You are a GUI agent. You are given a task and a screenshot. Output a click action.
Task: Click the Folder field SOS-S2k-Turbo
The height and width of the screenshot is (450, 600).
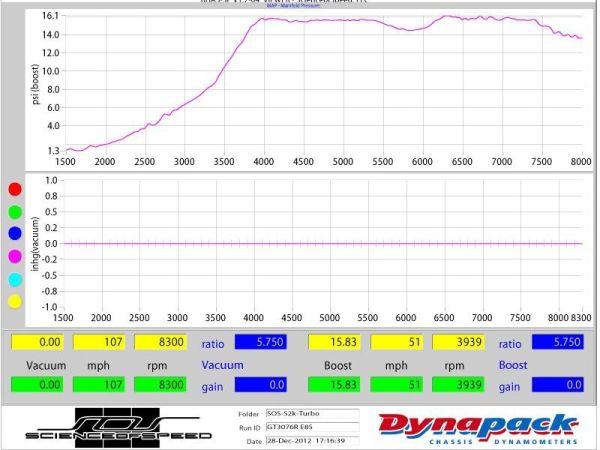click(313, 414)
